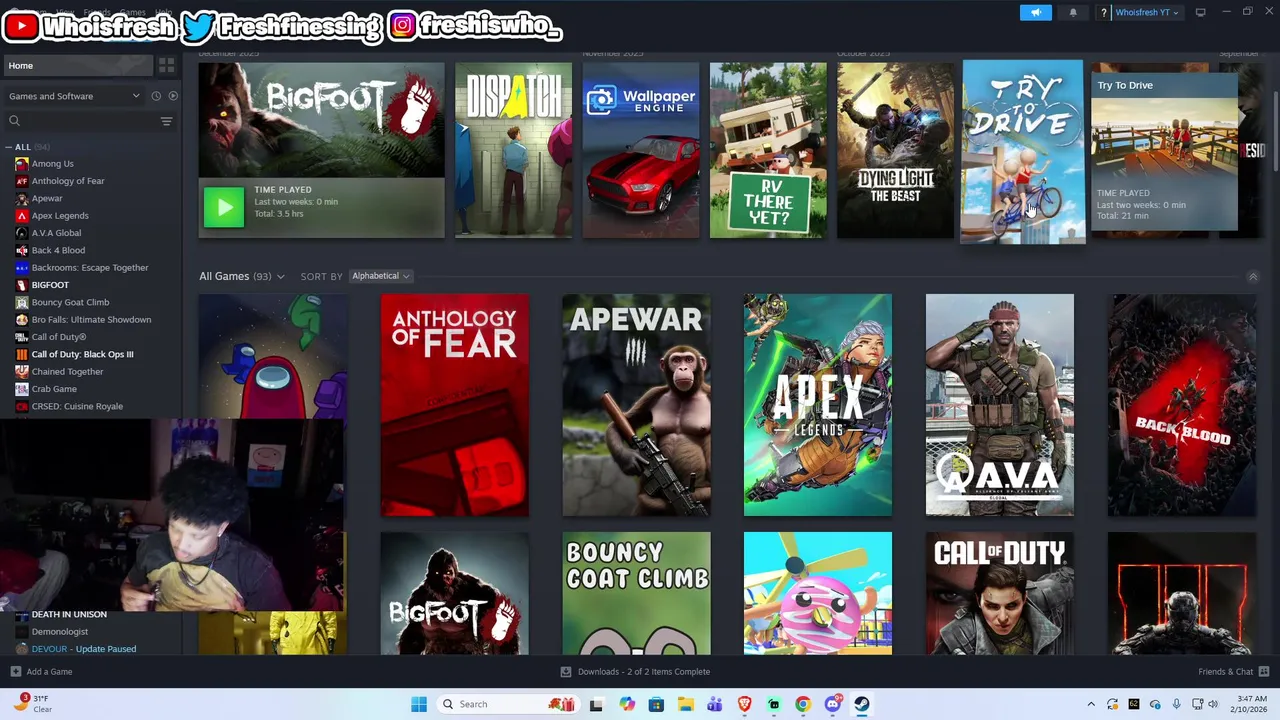Click the help question mark icon

[1104, 13]
